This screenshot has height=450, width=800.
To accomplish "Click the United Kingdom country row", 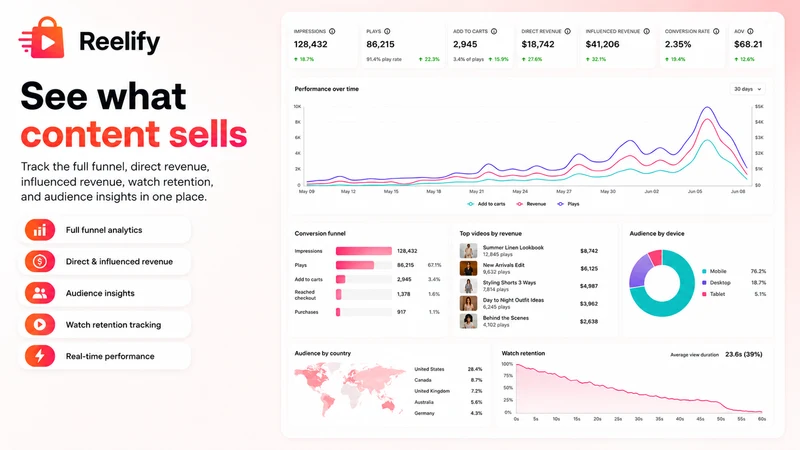I will point(448,391).
